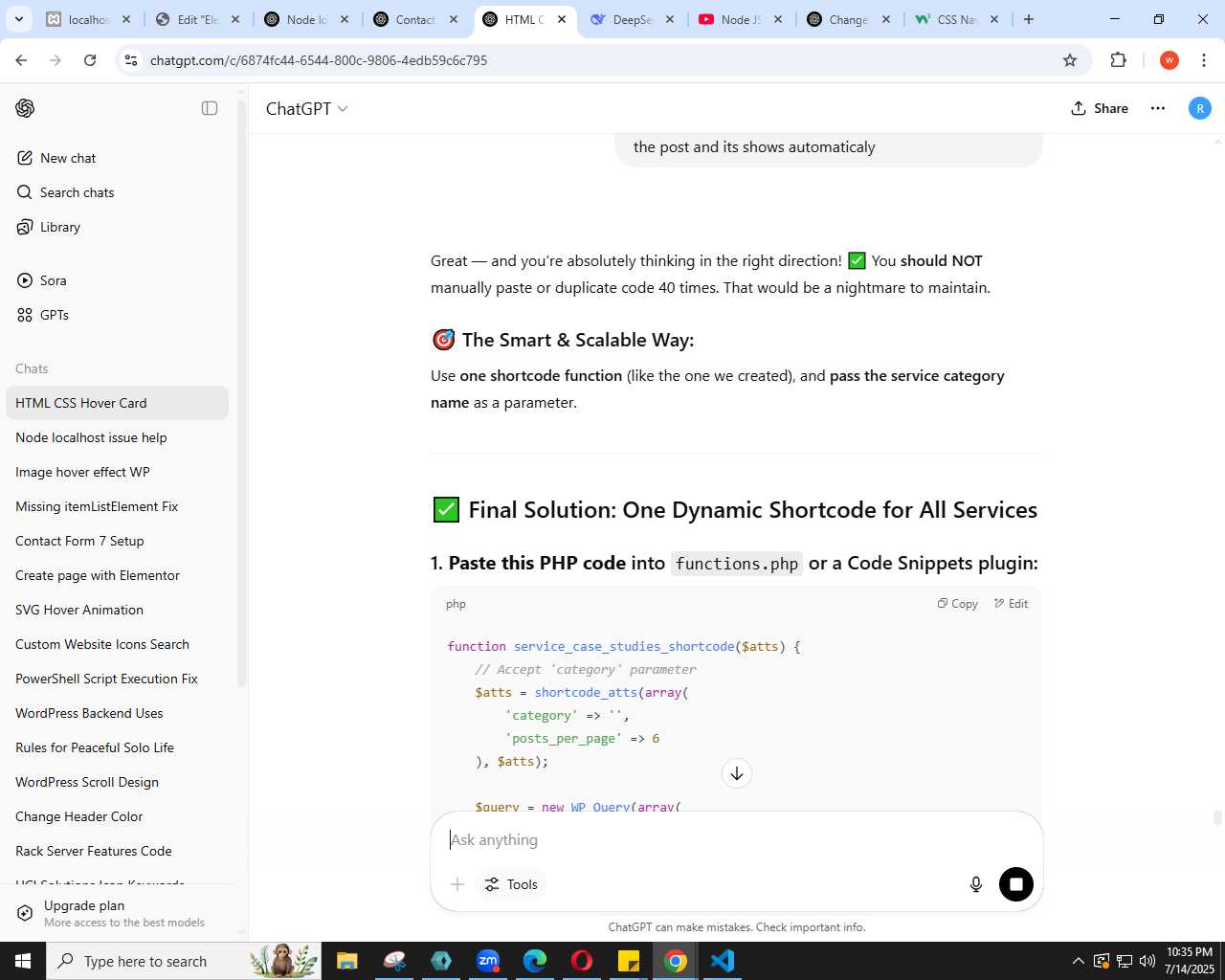Open the WordPress Scroll Design chat
1225x980 pixels.
pyautogui.click(x=117, y=782)
